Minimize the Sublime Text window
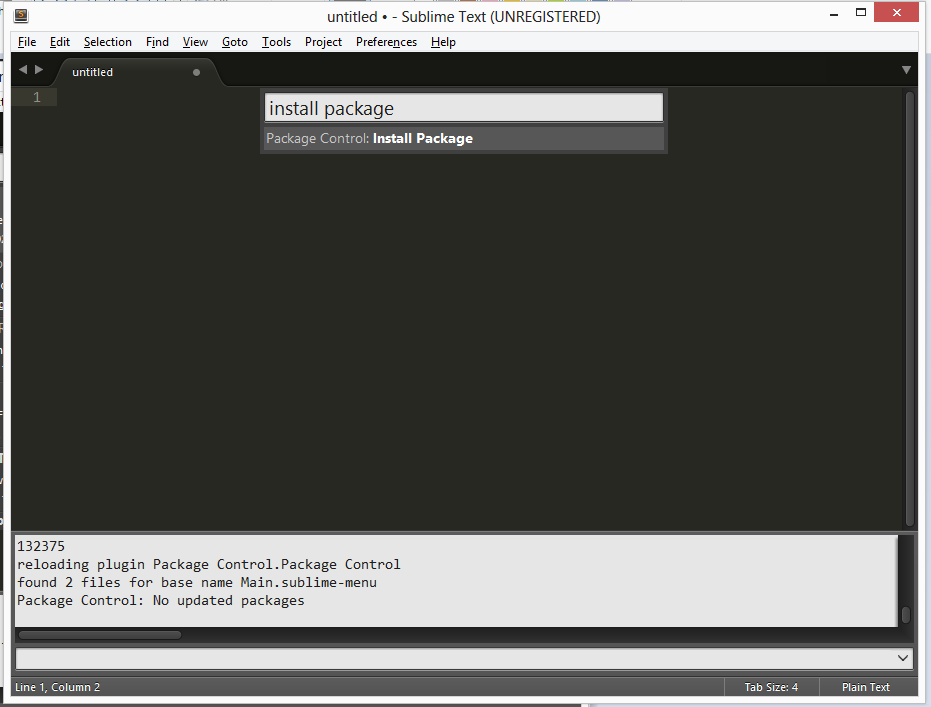 click(x=834, y=13)
